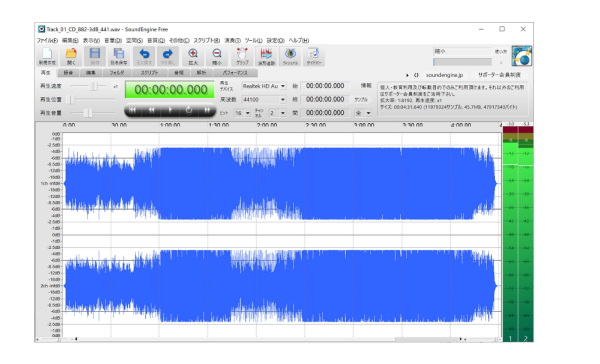The height and width of the screenshot is (364, 600).
Task: Open a file with the folder icon
Action: 71,56
